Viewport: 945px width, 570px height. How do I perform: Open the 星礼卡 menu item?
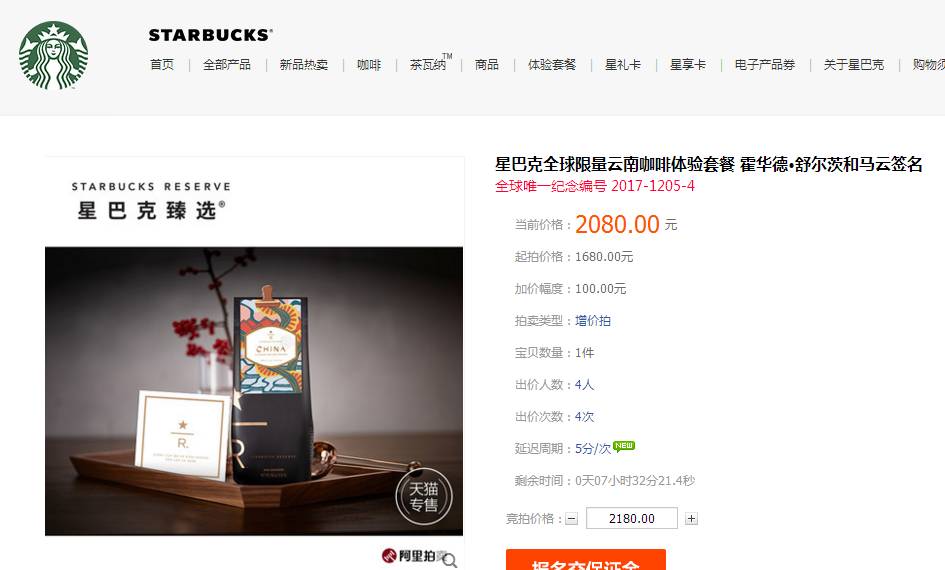[x=623, y=64]
